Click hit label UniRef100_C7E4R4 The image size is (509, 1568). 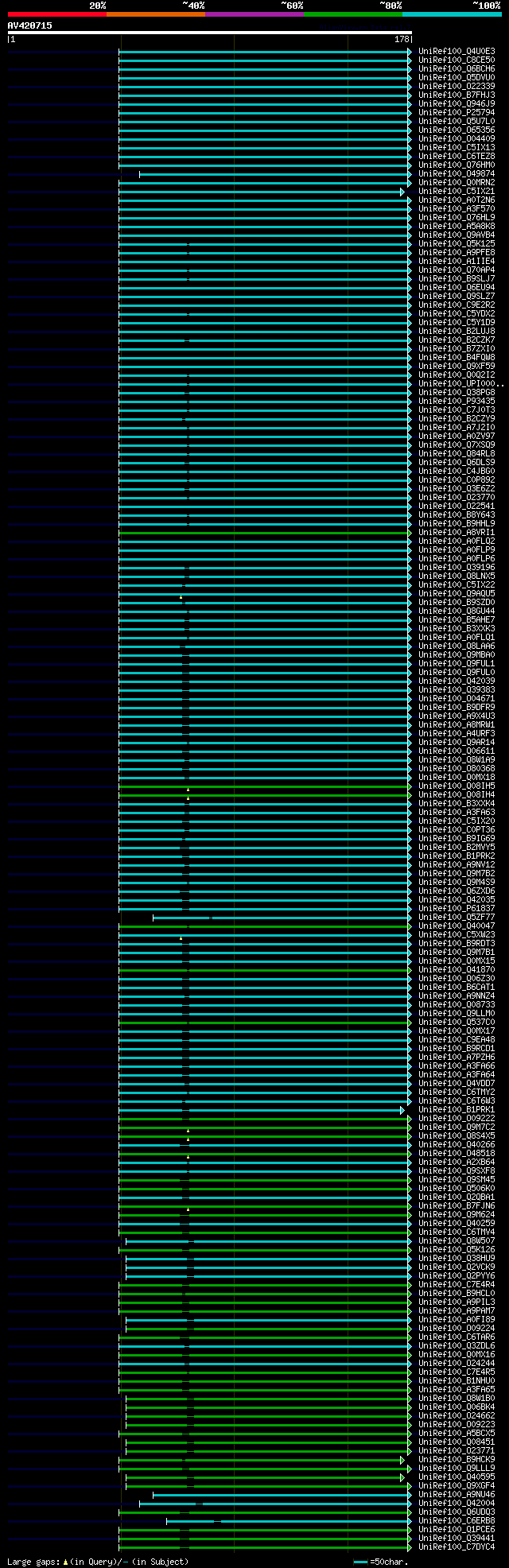pyautogui.click(x=457, y=1284)
